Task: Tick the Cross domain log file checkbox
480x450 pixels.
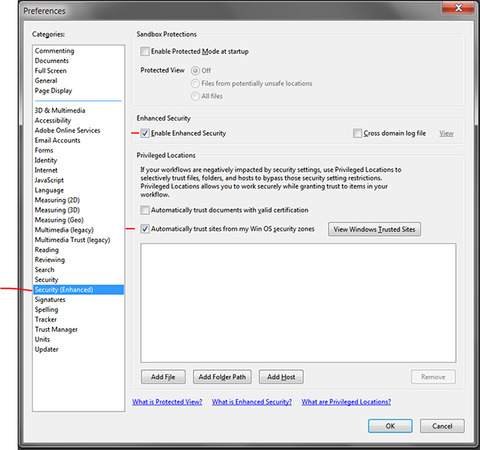Action: pos(357,133)
